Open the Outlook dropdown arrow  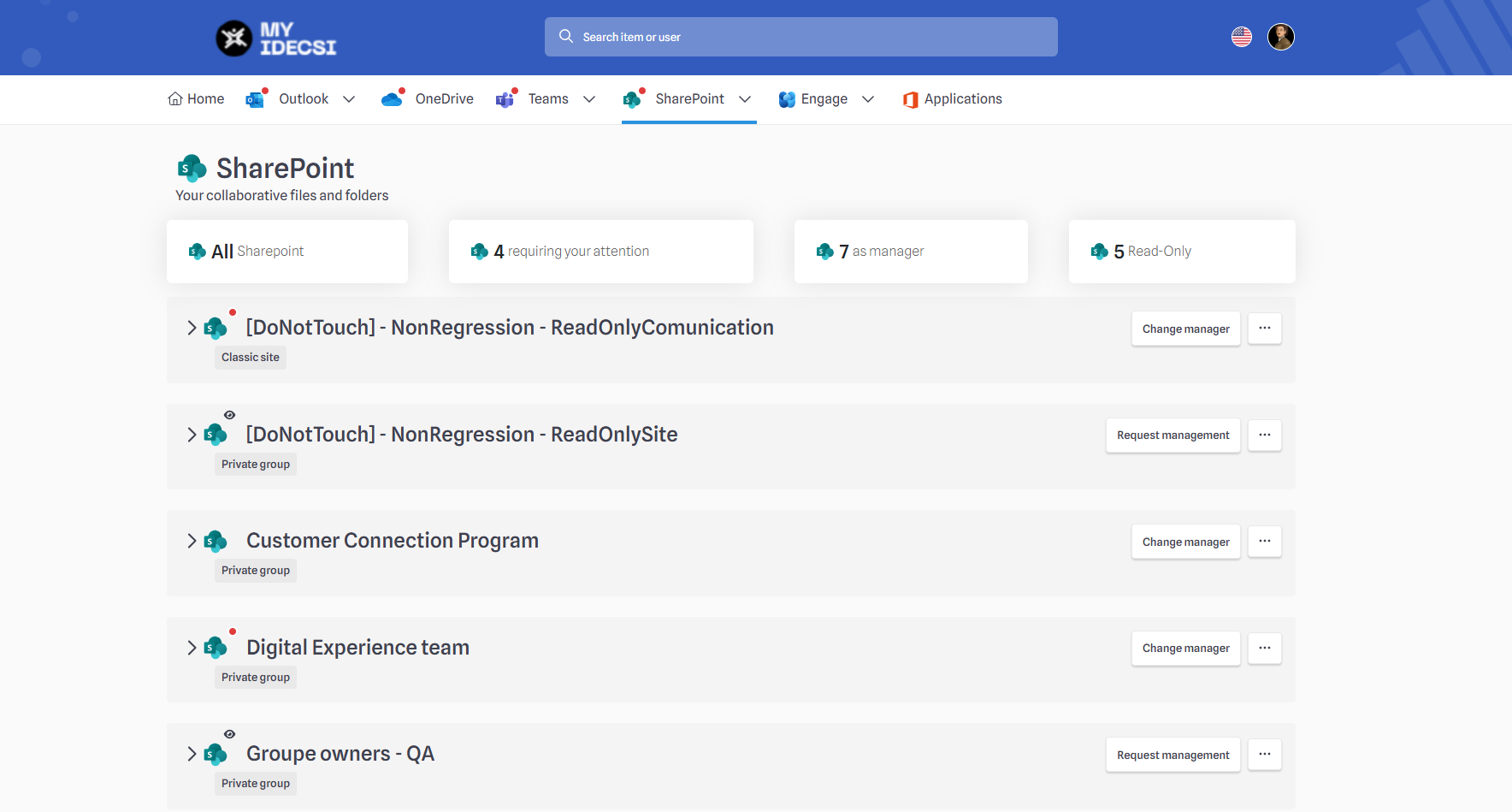pyautogui.click(x=349, y=99)
